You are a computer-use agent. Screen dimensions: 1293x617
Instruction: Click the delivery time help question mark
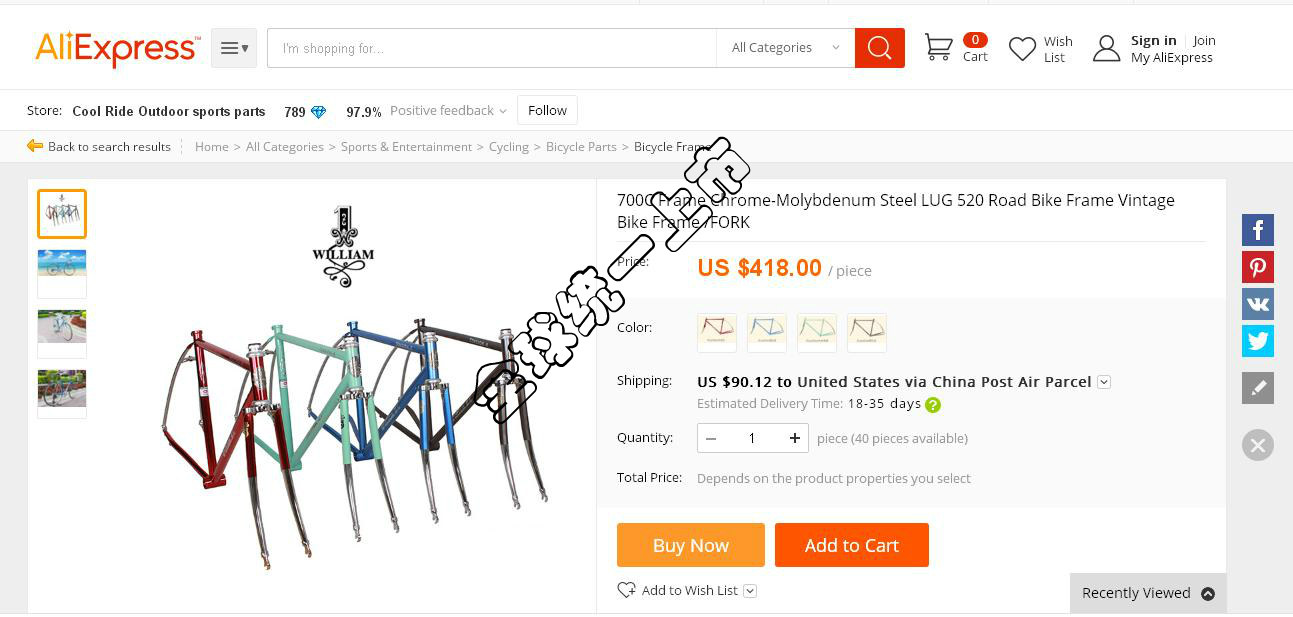[x=933, y=405]
